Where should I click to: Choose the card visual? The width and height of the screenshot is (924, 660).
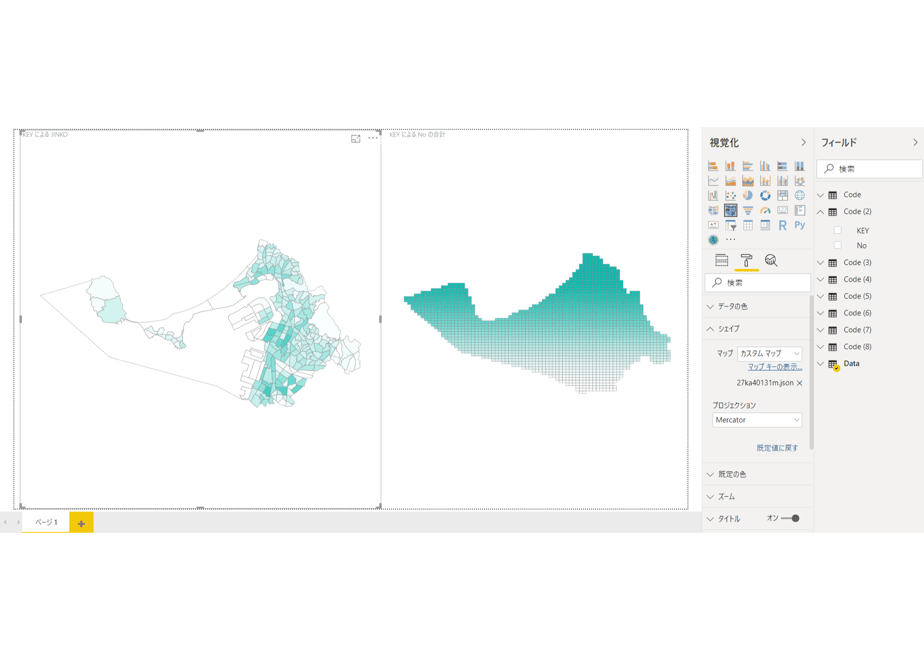(x=783, y=210)
